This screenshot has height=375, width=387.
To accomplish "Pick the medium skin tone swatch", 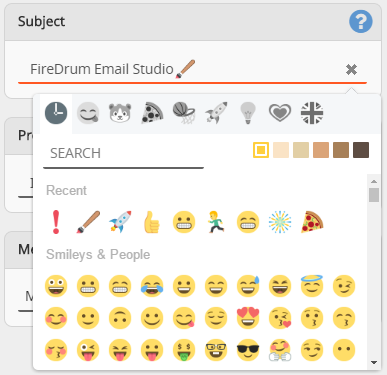I will 321,150.
